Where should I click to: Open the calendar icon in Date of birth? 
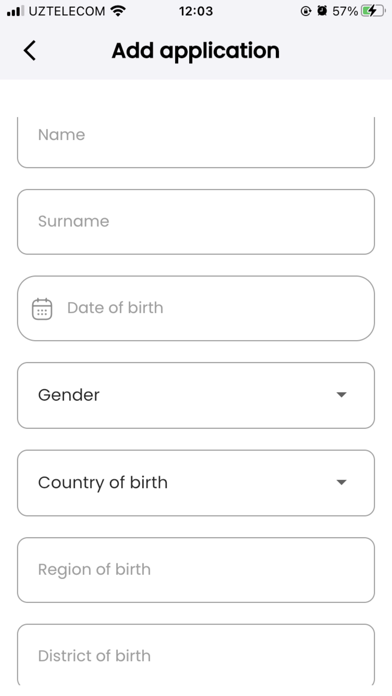(42, 308)
